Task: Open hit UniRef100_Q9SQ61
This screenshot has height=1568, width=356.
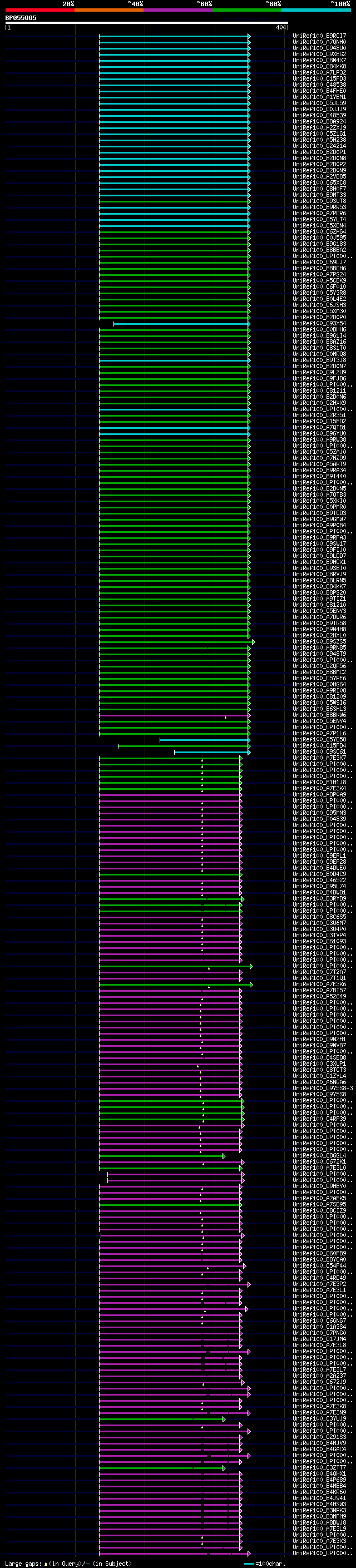Action: point(319,752)
